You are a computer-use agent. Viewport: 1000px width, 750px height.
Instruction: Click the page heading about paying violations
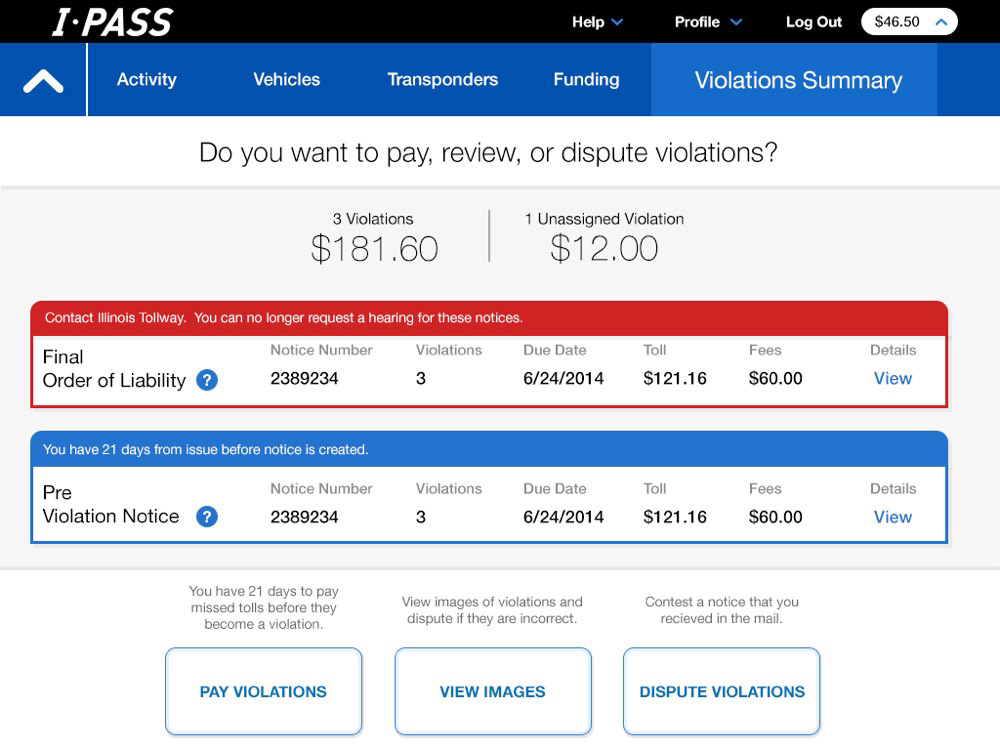489,152
